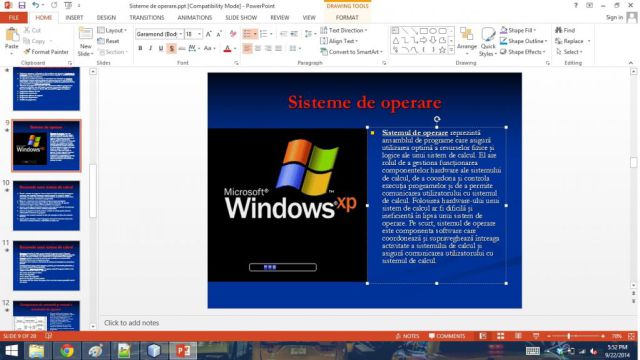Align text left
This screenshot has height=360, width=640.
tap(247, 48)
